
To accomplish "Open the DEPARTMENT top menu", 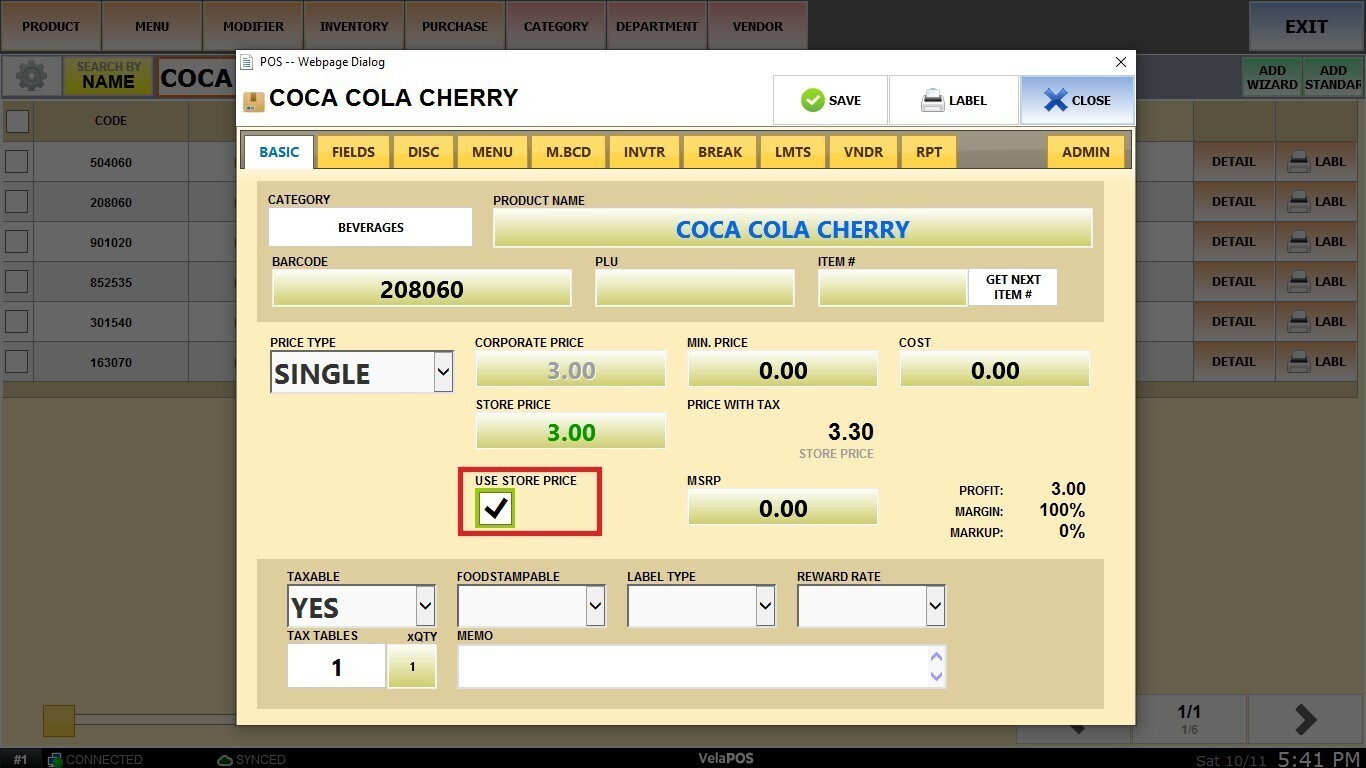I will point(657,27).
